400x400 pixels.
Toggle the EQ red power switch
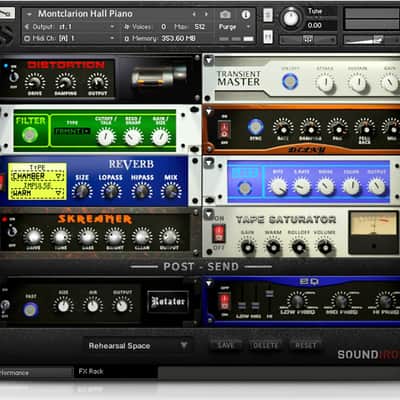click(225, 301)
